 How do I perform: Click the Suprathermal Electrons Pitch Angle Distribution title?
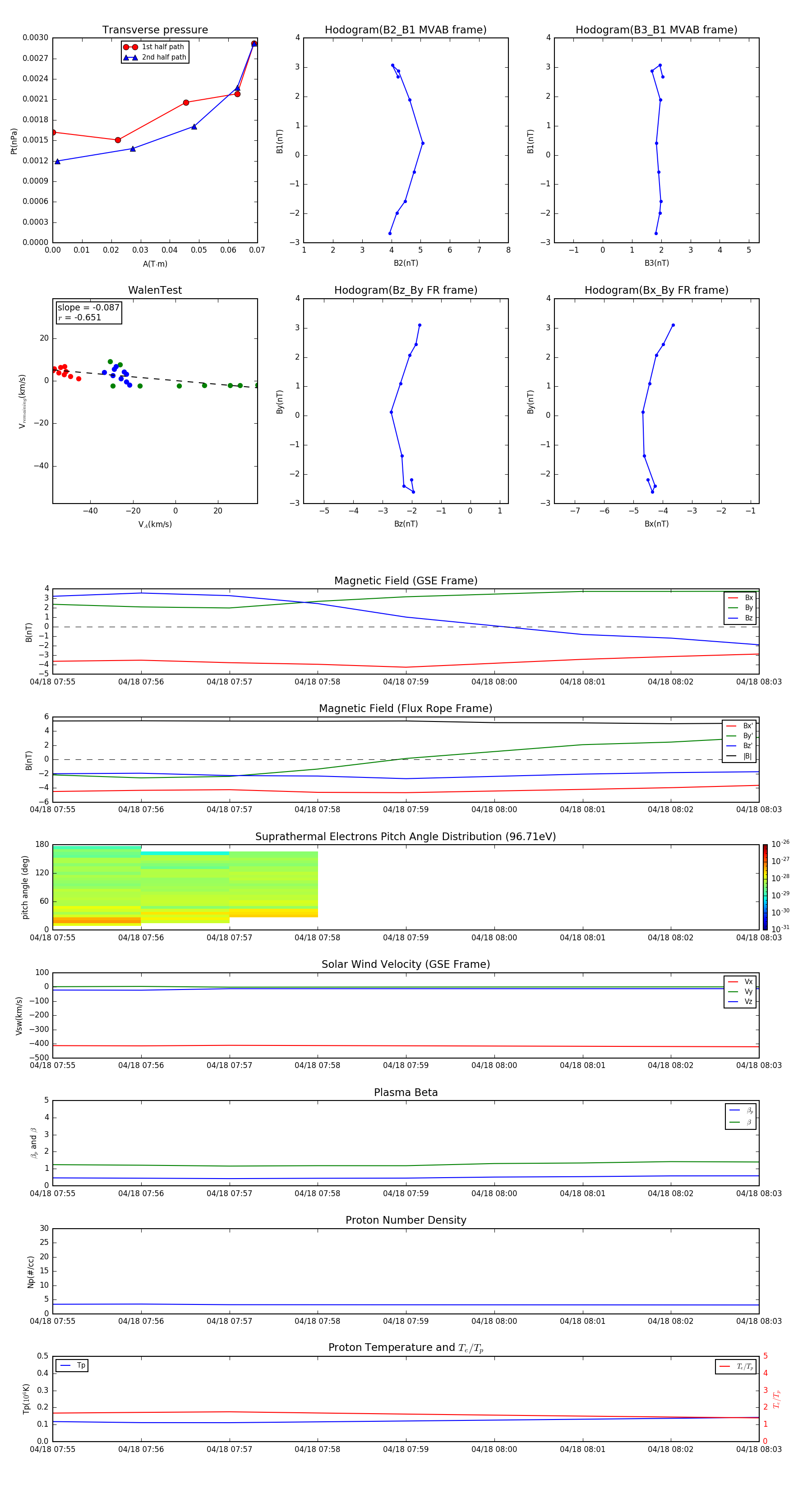point(405,837)
